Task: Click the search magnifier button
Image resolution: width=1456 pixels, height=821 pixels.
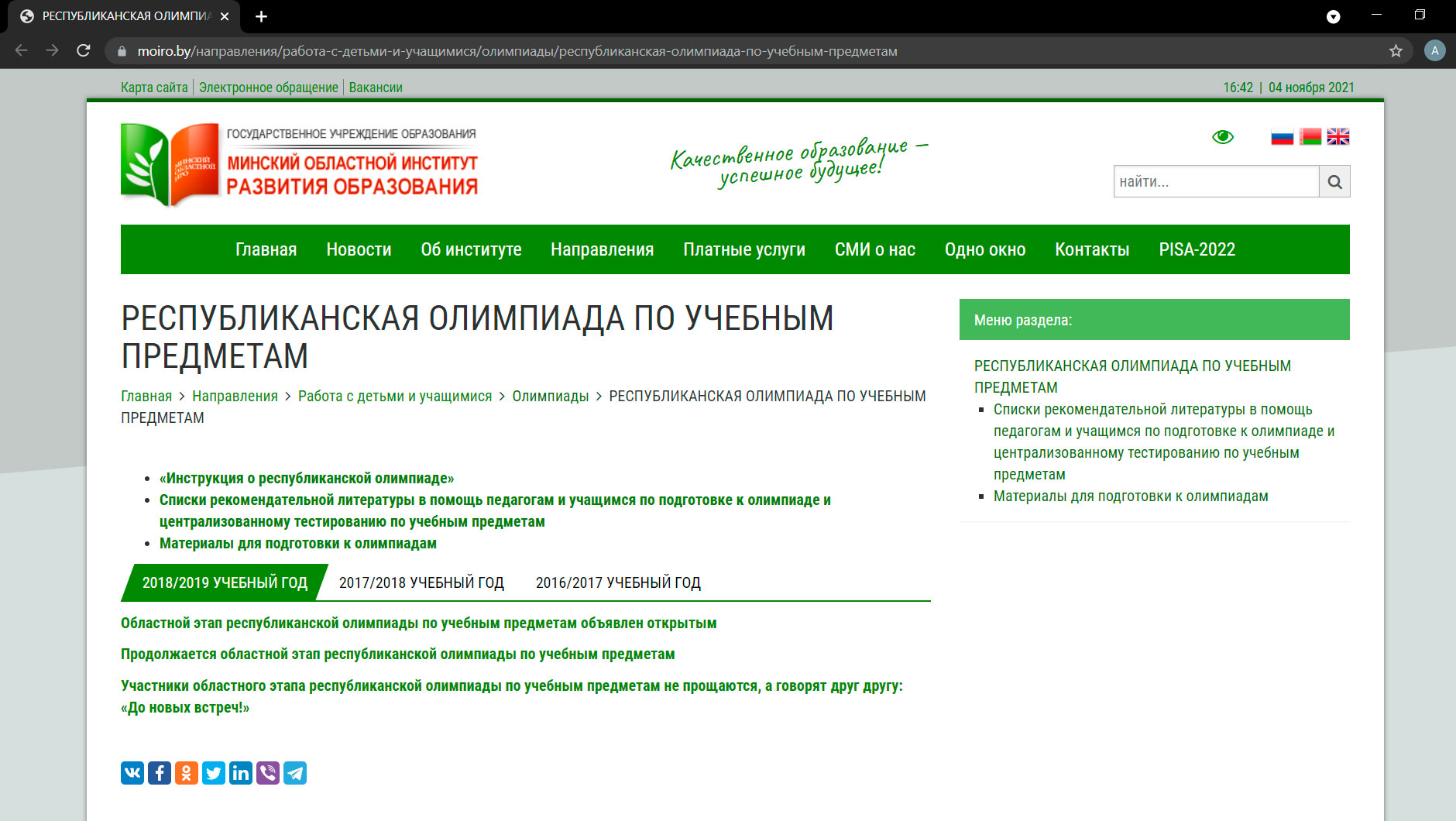Action: coord(1334,181)
